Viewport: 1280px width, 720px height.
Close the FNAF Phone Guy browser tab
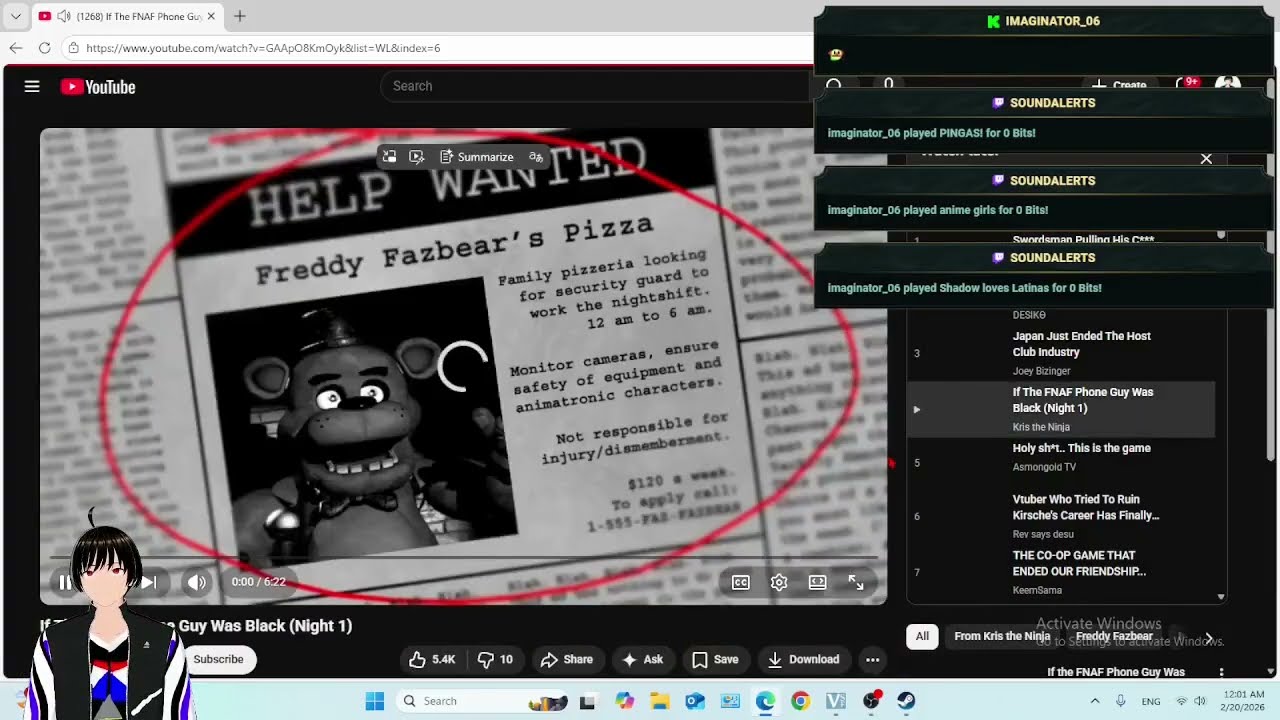click(x=211, y=16)
